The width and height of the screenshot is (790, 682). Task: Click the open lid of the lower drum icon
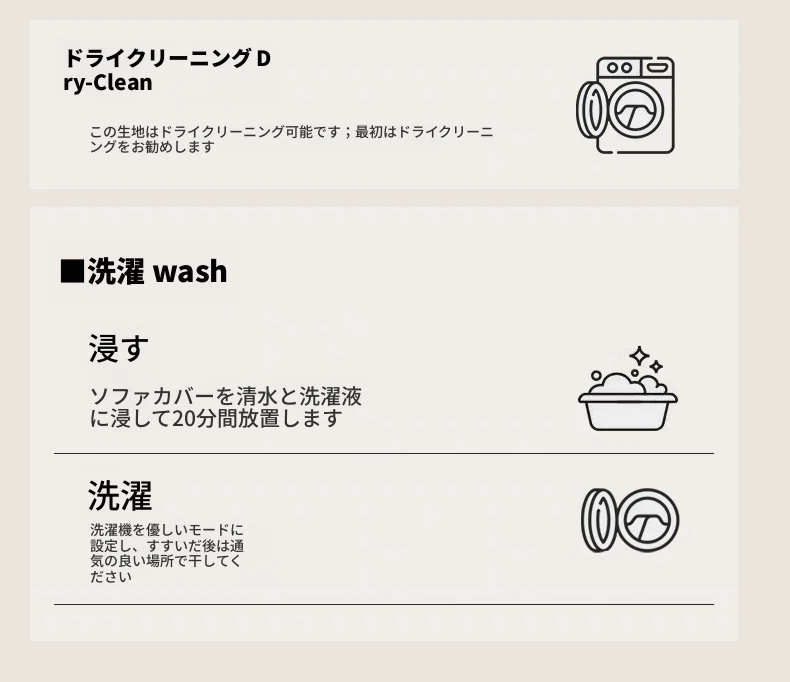point(599,520)
